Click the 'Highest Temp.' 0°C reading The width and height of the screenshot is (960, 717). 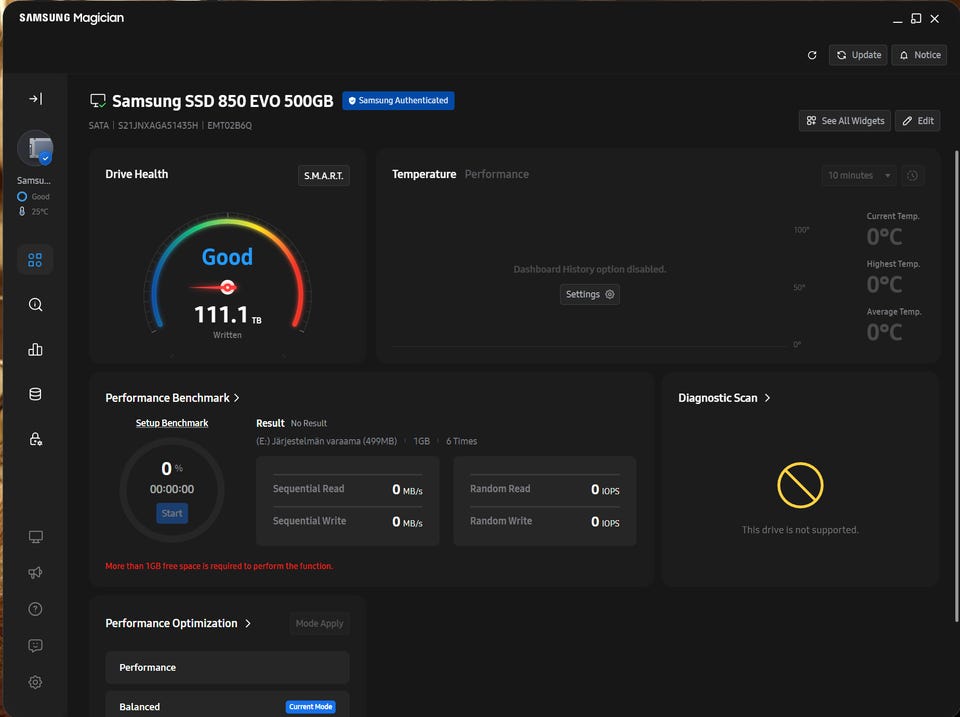tap(884, 285)
